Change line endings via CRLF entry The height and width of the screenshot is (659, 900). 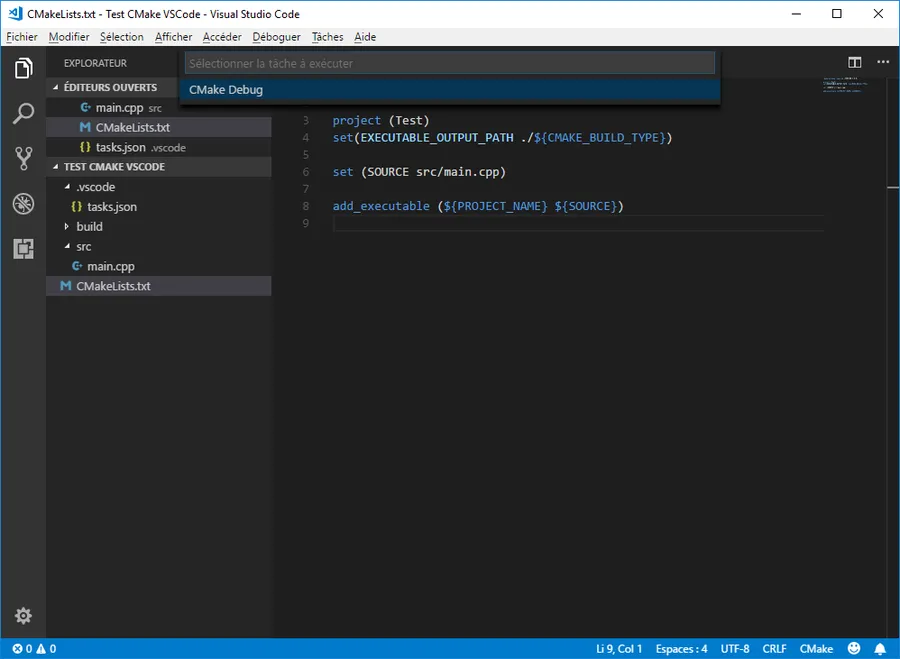coord(774,649)
